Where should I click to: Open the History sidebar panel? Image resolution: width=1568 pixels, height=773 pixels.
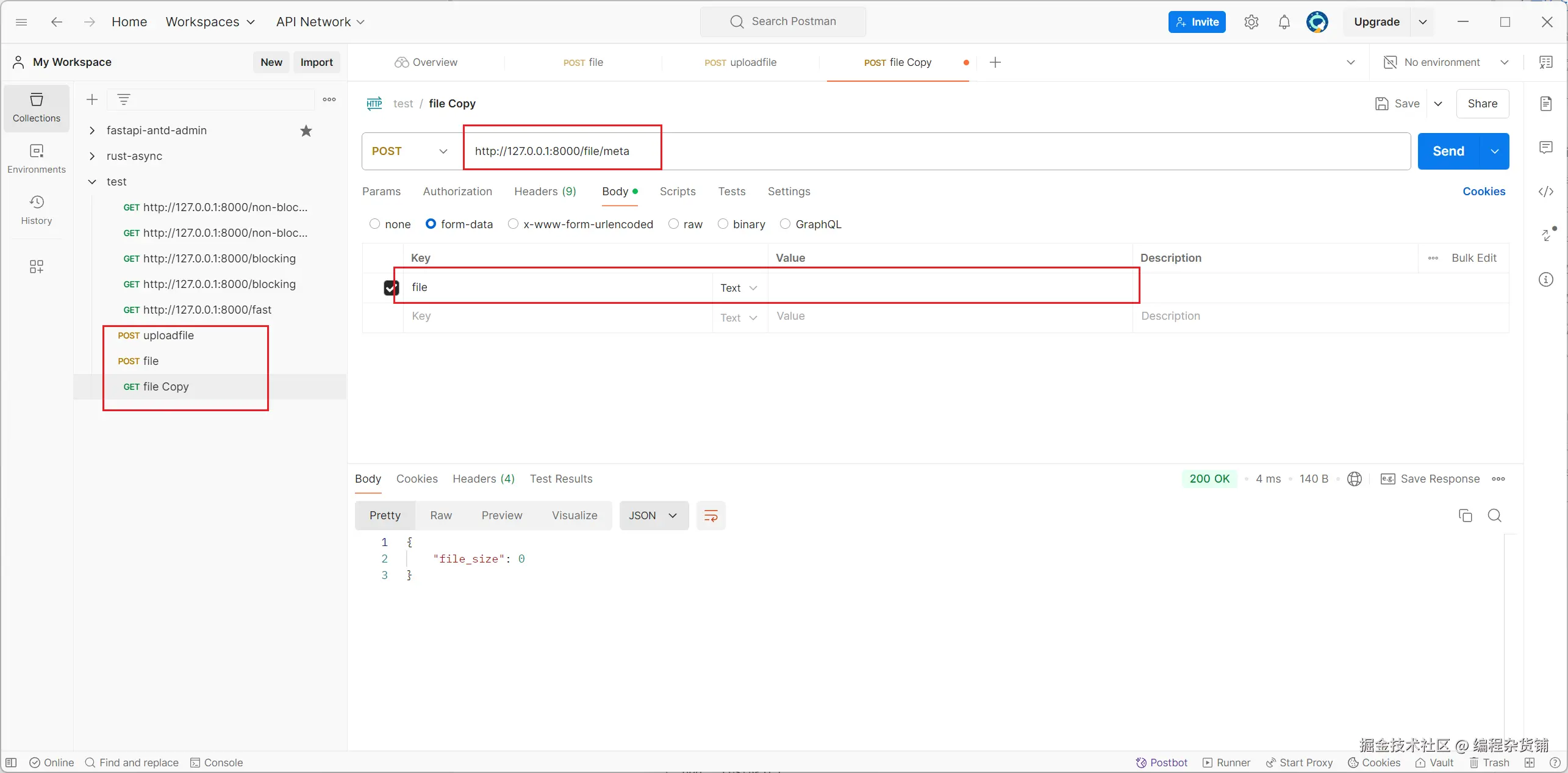coord(36,209)
